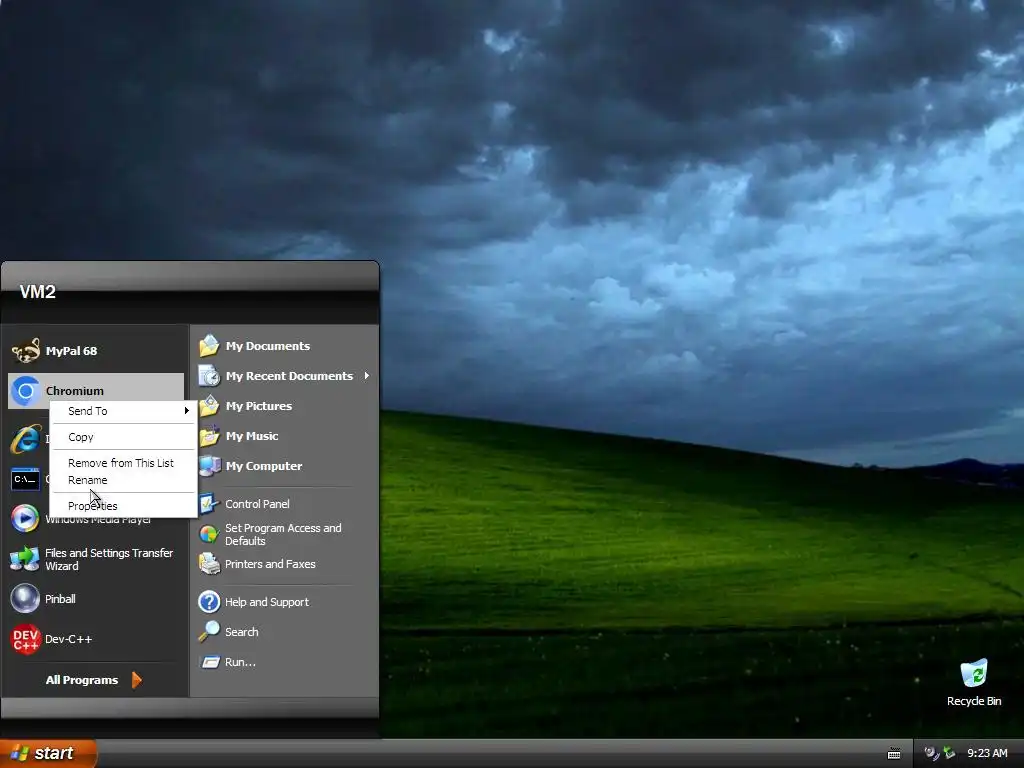Select the Recycle Bin desktop icon
The width and height of the screenshot is (1024, 768).
(974, 682)
